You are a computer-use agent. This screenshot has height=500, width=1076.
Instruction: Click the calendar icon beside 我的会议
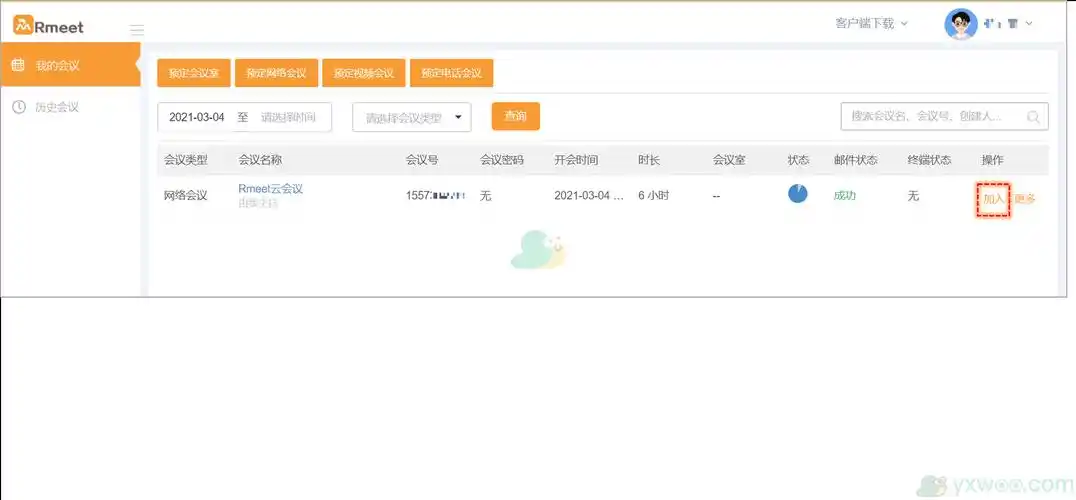point(18,66)
